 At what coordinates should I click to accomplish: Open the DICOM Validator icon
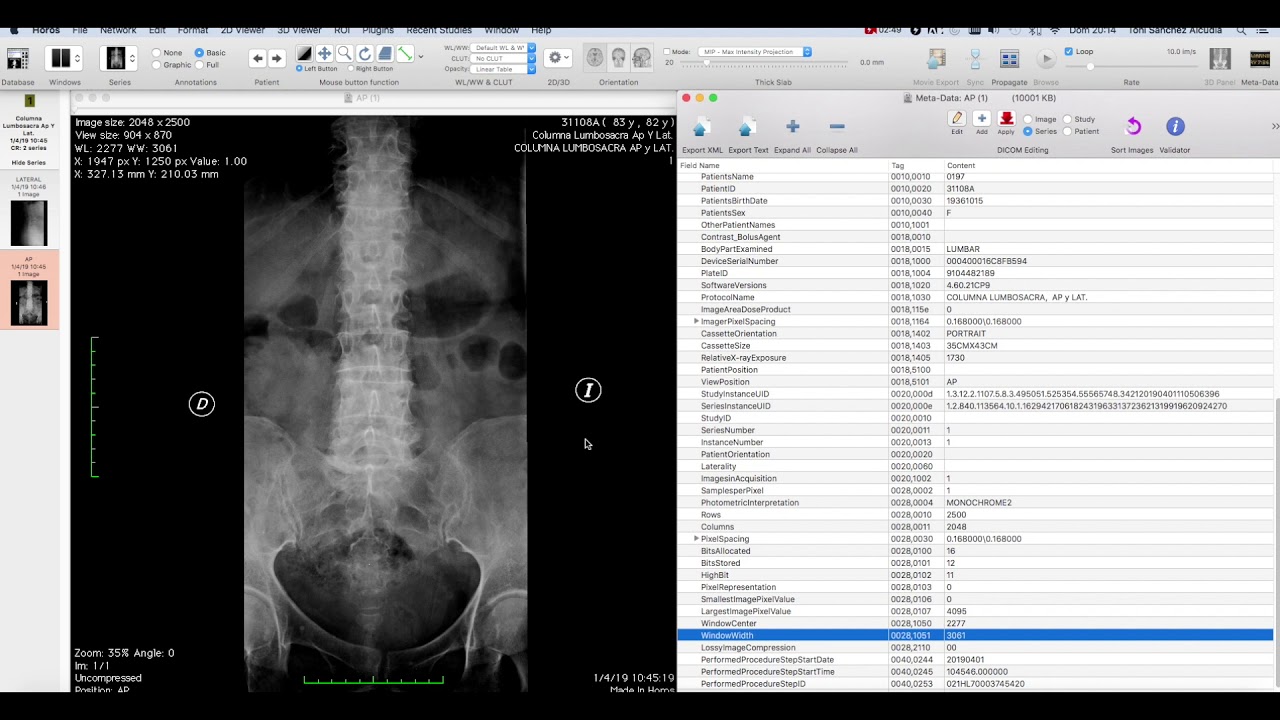tap(1175, 126)
